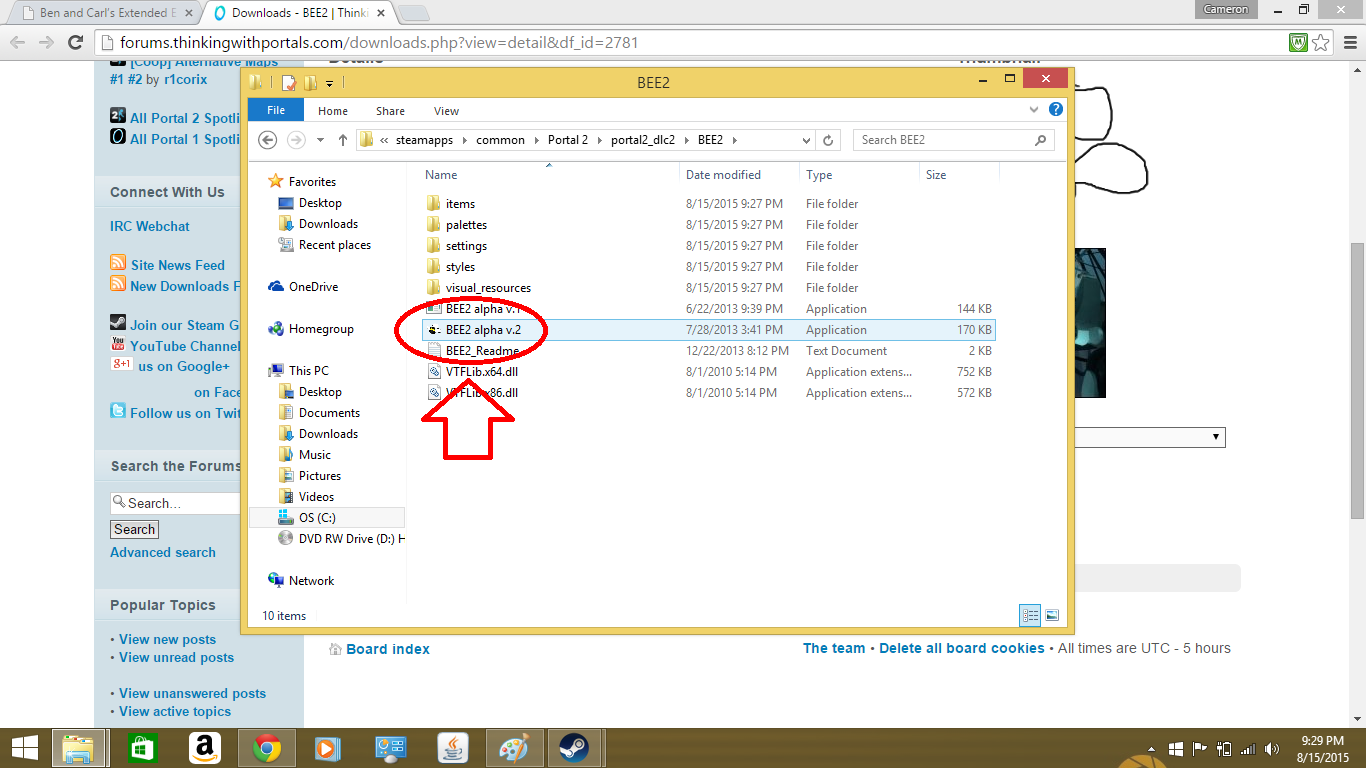Open the File tab in Explorer

click(276, 110)
